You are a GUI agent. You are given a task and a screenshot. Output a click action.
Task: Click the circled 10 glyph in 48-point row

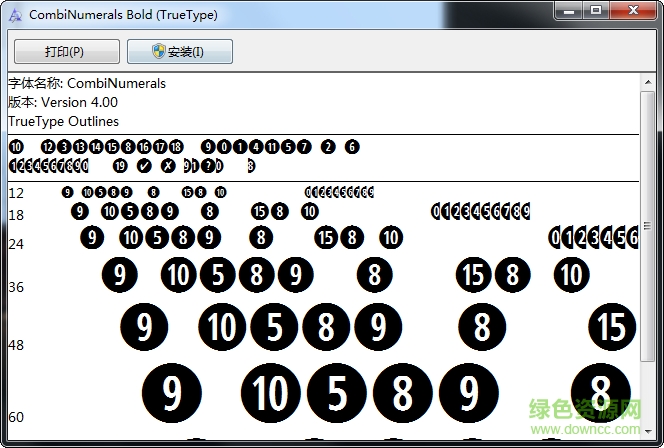pos(222,327)
